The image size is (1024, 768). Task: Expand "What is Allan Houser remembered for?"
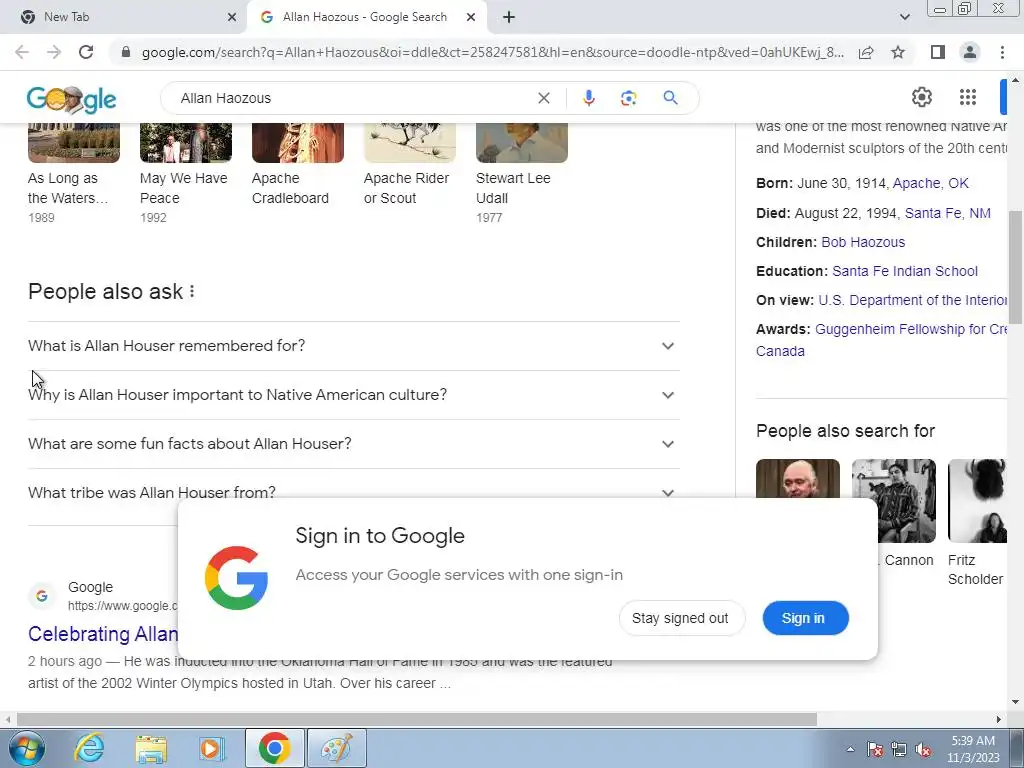(353, 345)
